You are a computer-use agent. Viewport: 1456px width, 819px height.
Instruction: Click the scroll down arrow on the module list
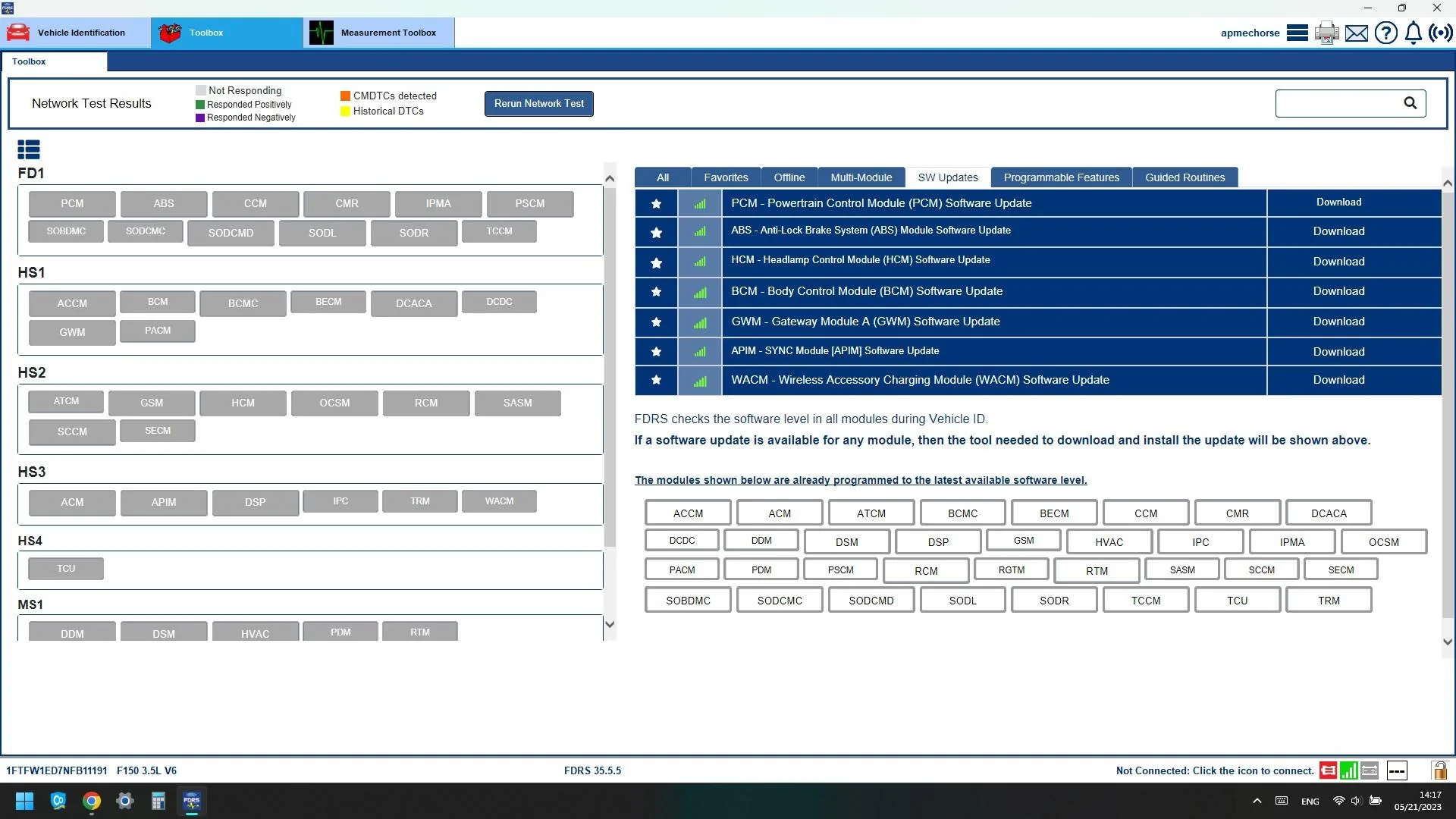click(610, 624)
